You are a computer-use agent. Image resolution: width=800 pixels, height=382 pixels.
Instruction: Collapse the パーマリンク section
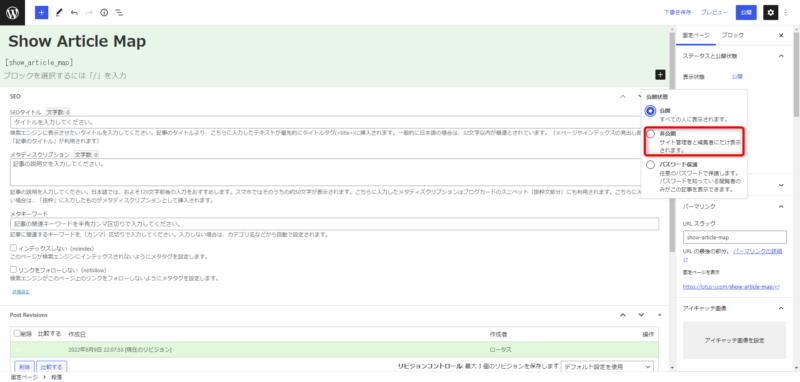pyautogui.click(x=781, y=206)
